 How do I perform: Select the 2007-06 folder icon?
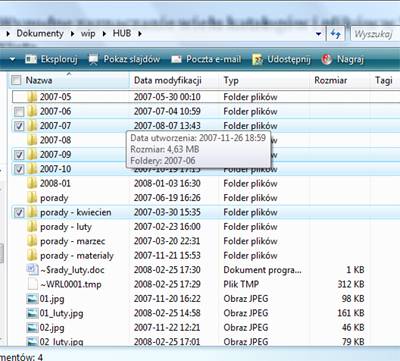pos(32,111)
